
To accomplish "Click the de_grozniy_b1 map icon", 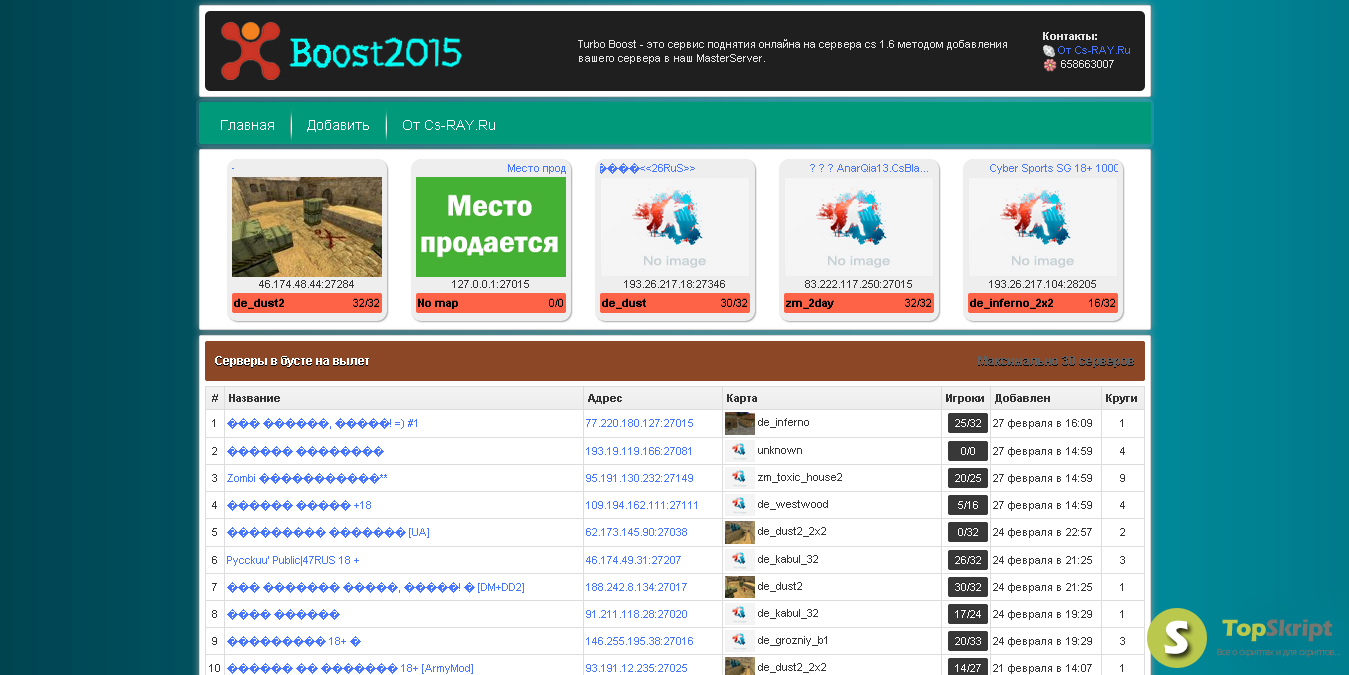I will point(740,640).
